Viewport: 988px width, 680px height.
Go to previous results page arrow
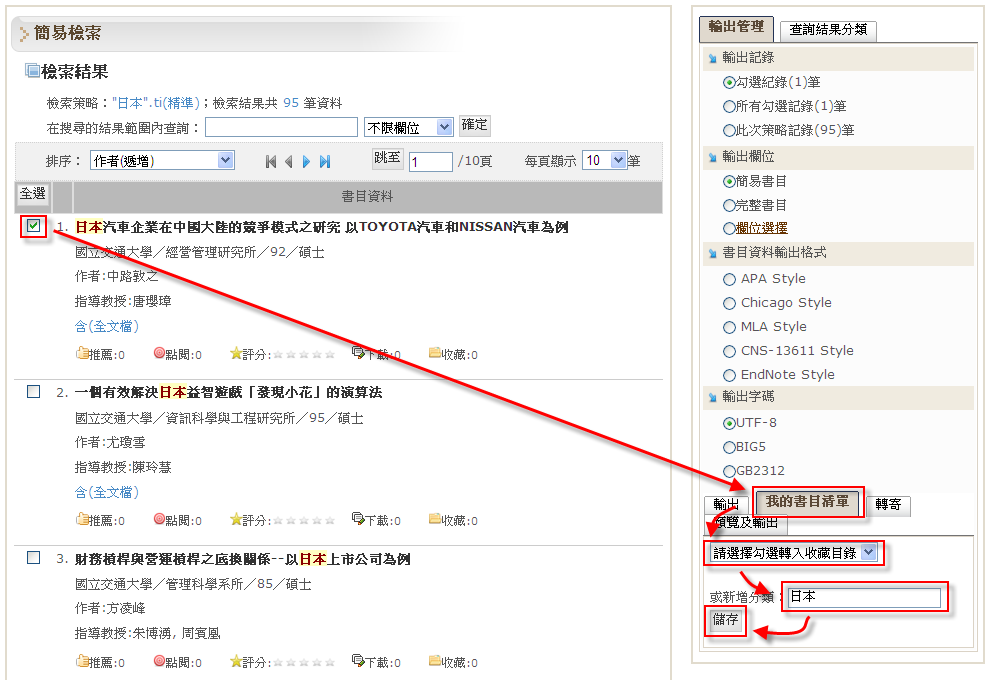click(288, 161)
